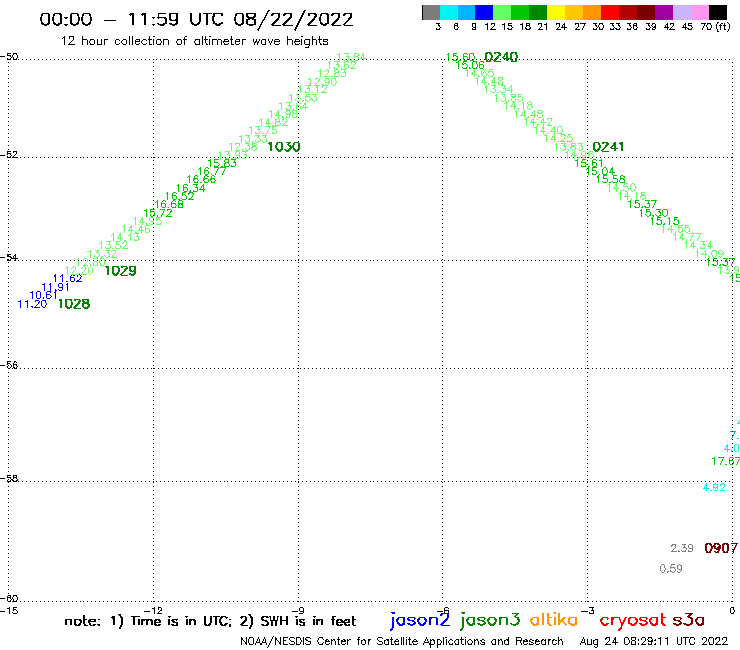Click the wave height value '15.72'
This screenshot has width=740, height=650.
pos(158,213)
